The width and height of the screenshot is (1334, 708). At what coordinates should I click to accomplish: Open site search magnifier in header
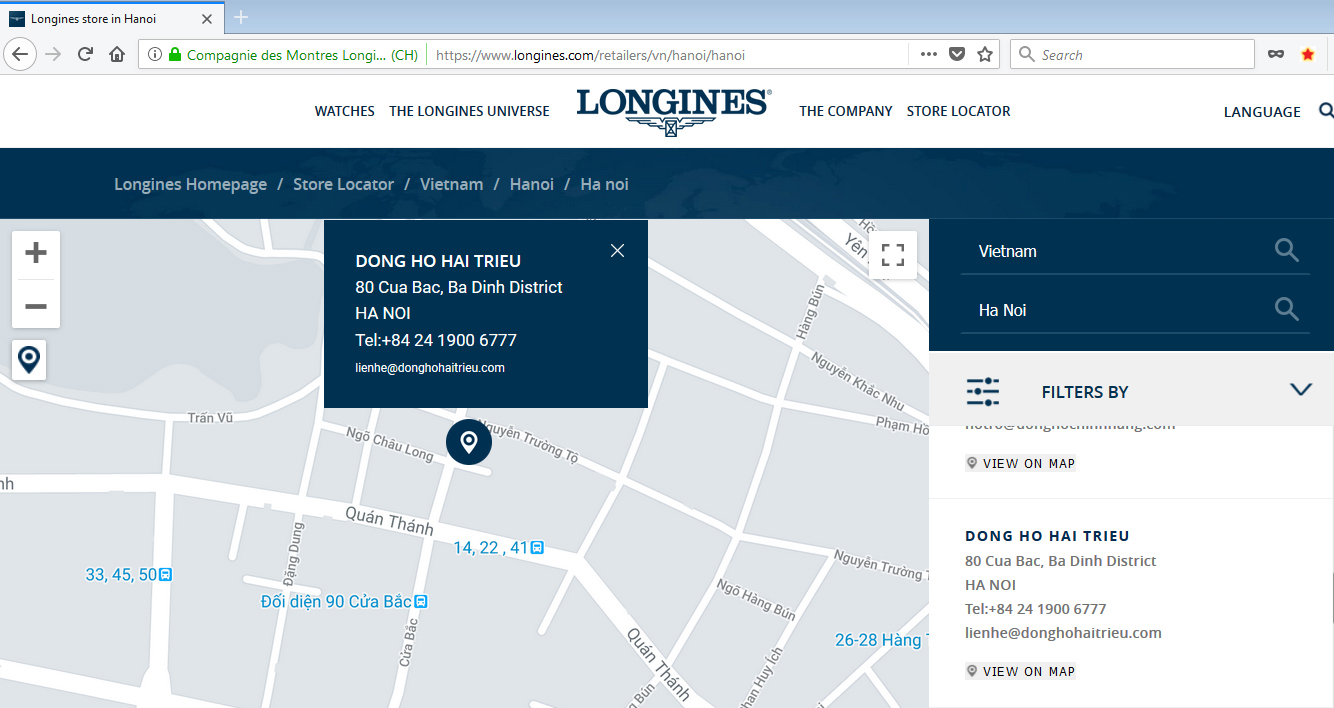click(1326, 111)
